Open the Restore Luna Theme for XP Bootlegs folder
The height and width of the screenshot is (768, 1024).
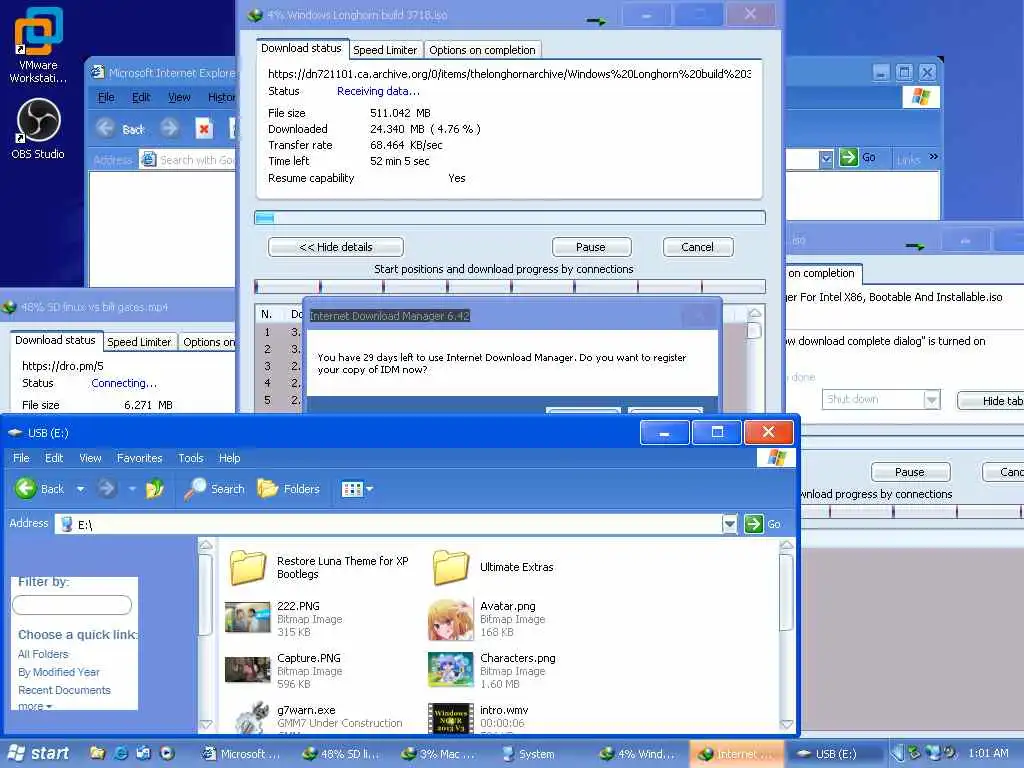[x=319, y=568]
